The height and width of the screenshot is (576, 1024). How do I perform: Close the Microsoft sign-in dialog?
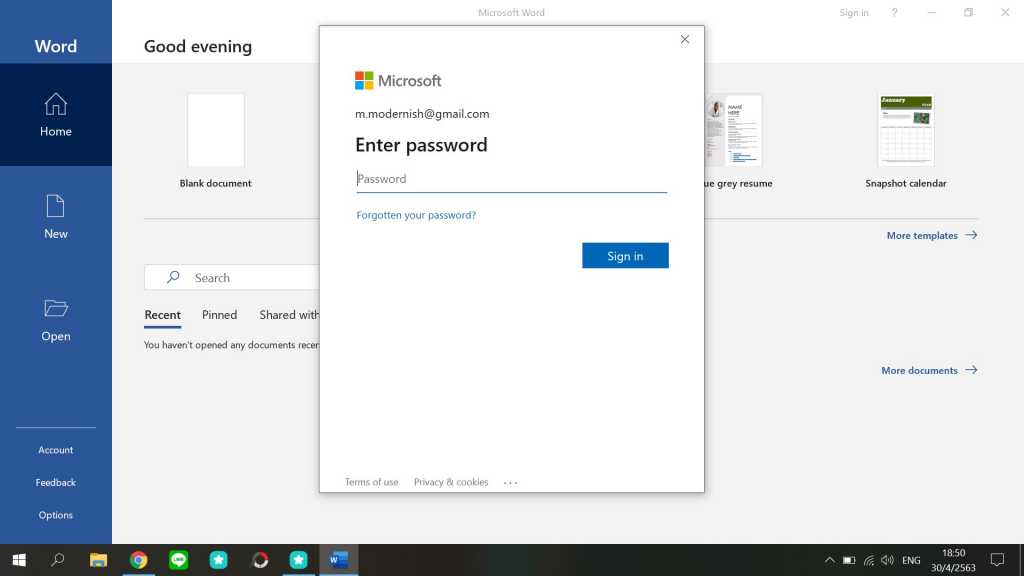pos(685,40)
